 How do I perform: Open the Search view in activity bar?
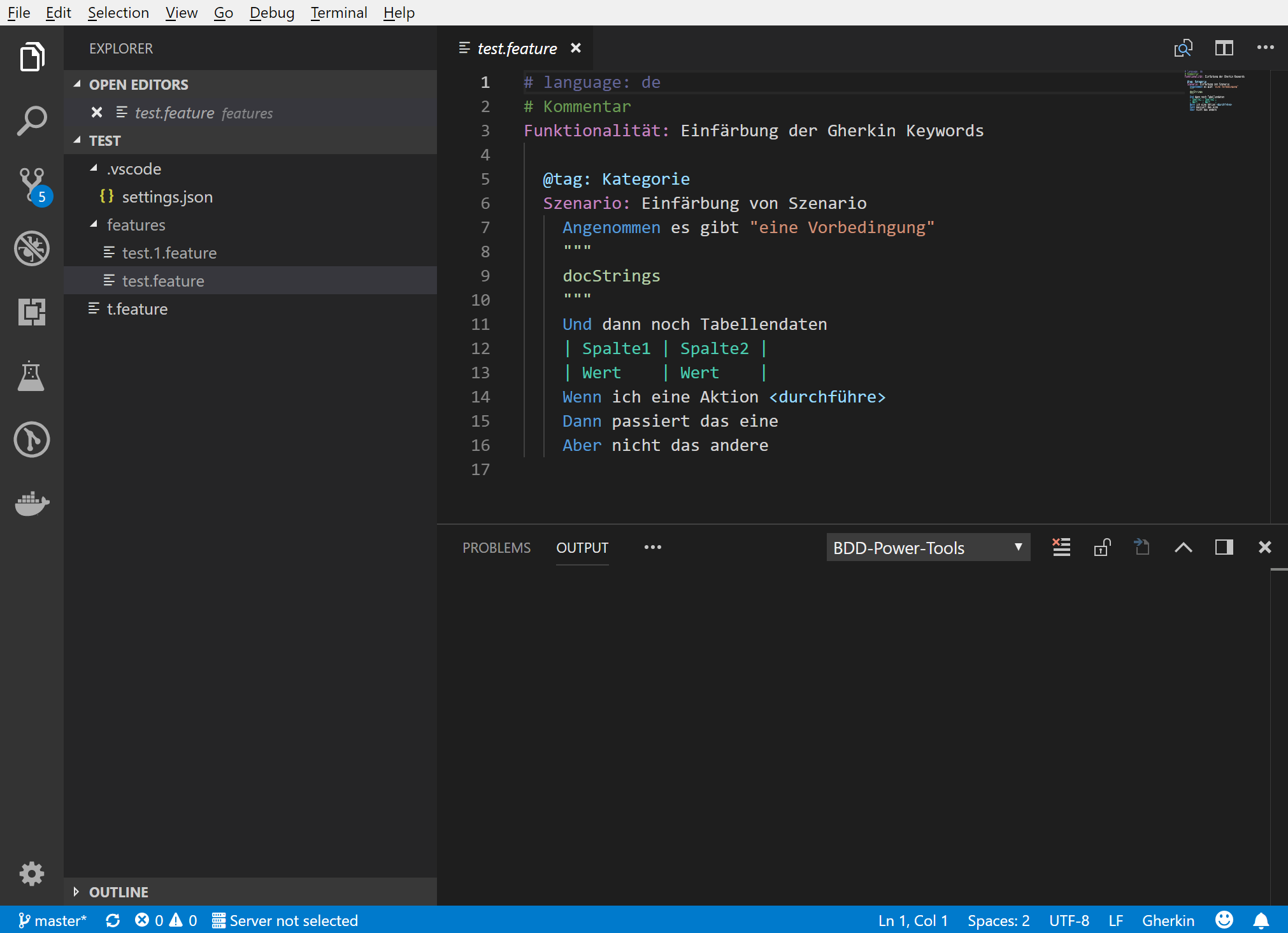click(31, 120)
